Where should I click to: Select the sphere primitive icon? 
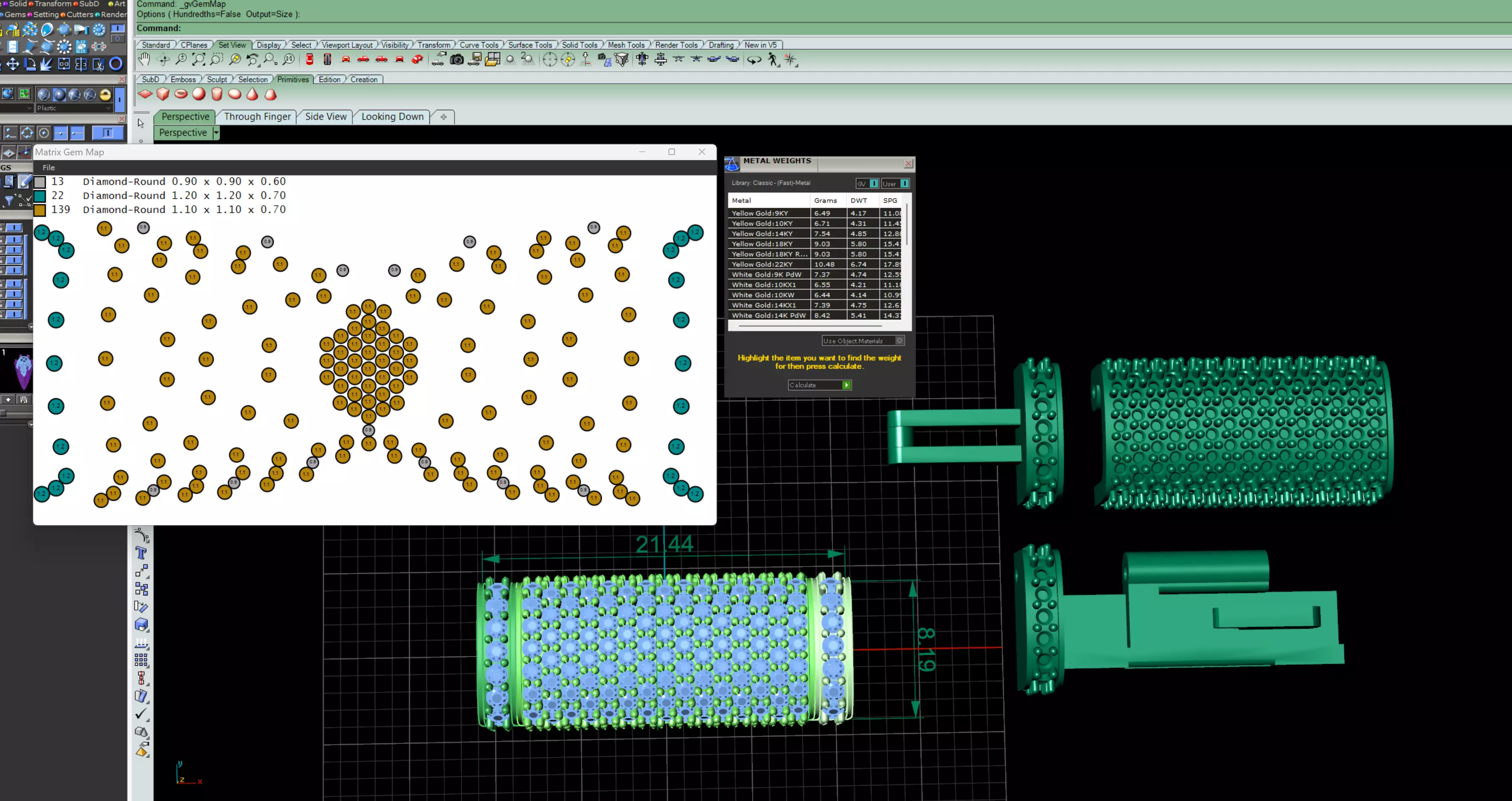[x=199, y=94]
